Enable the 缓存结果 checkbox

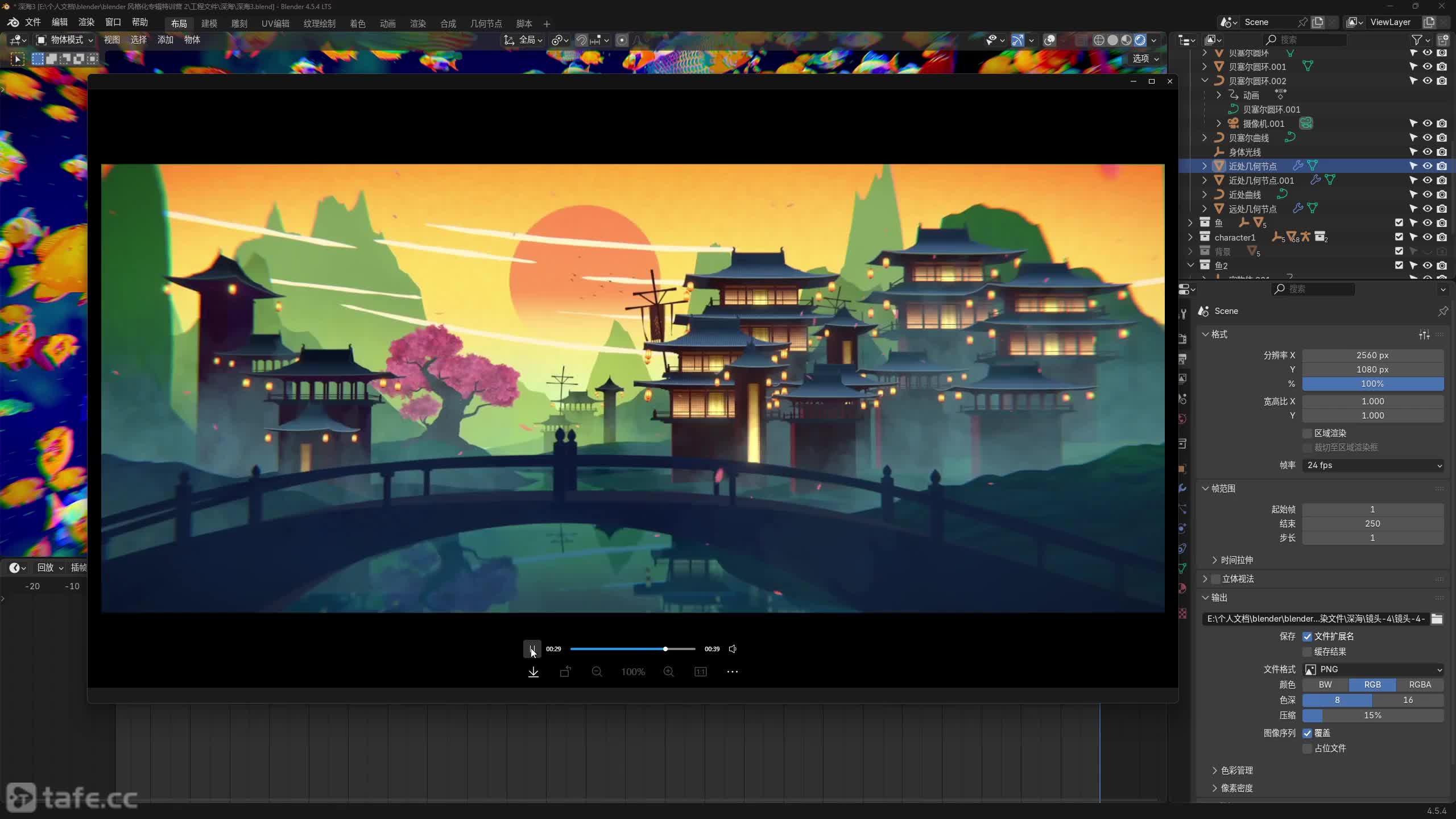point(1307,652)
